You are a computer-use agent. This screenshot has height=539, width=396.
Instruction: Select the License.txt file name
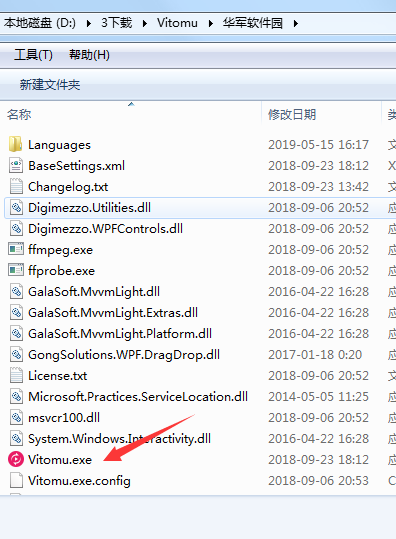click(58, 375)
